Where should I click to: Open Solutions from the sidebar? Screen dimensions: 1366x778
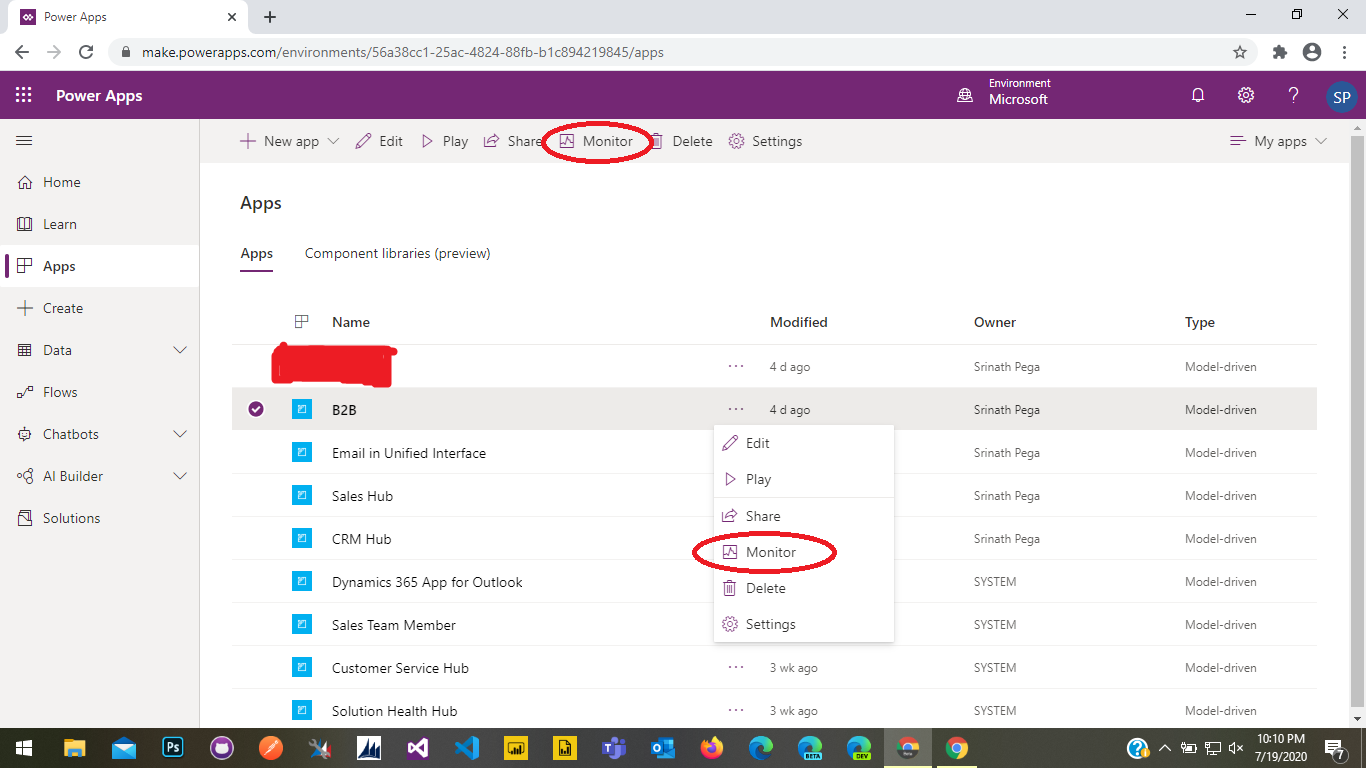(72, 518)
